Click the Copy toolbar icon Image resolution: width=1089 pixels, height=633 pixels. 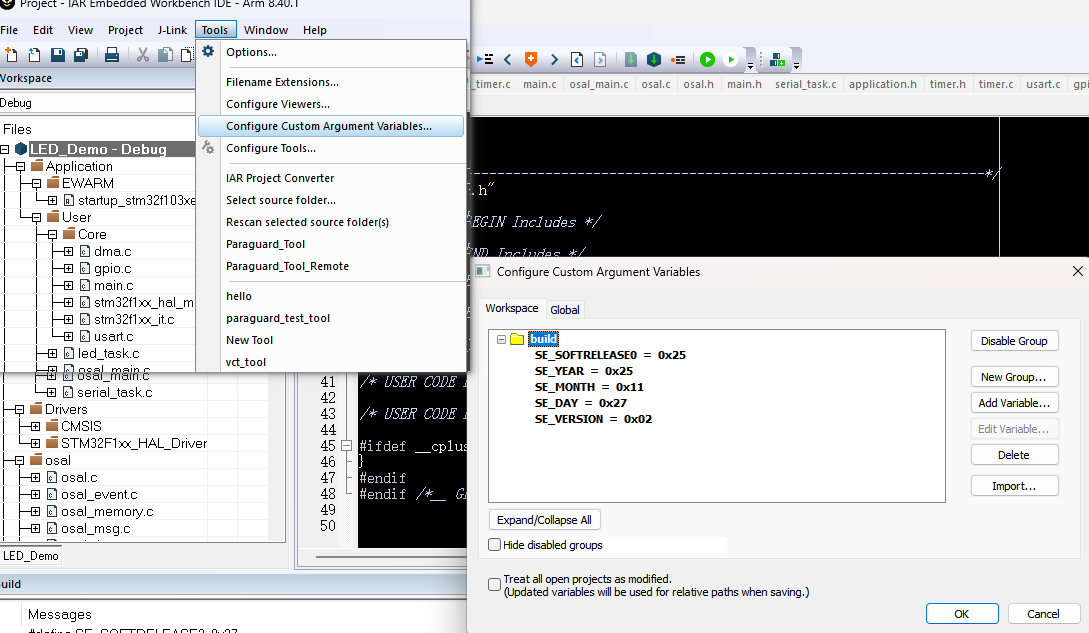[165, 55]
